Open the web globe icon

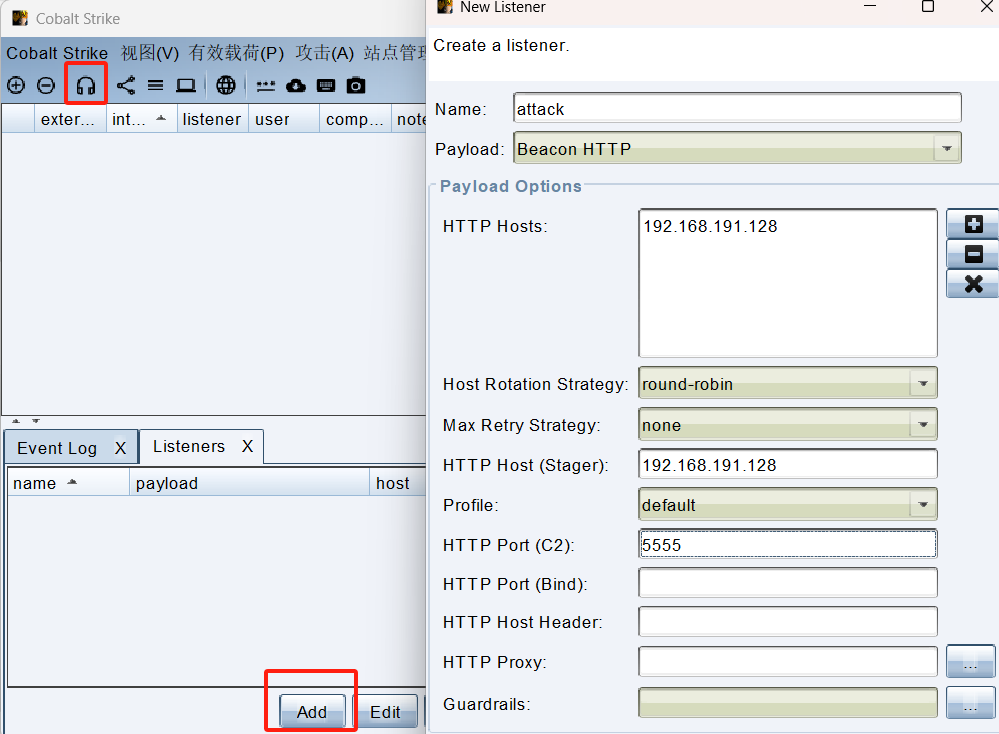pyautogui.click(x=226, y=85)
